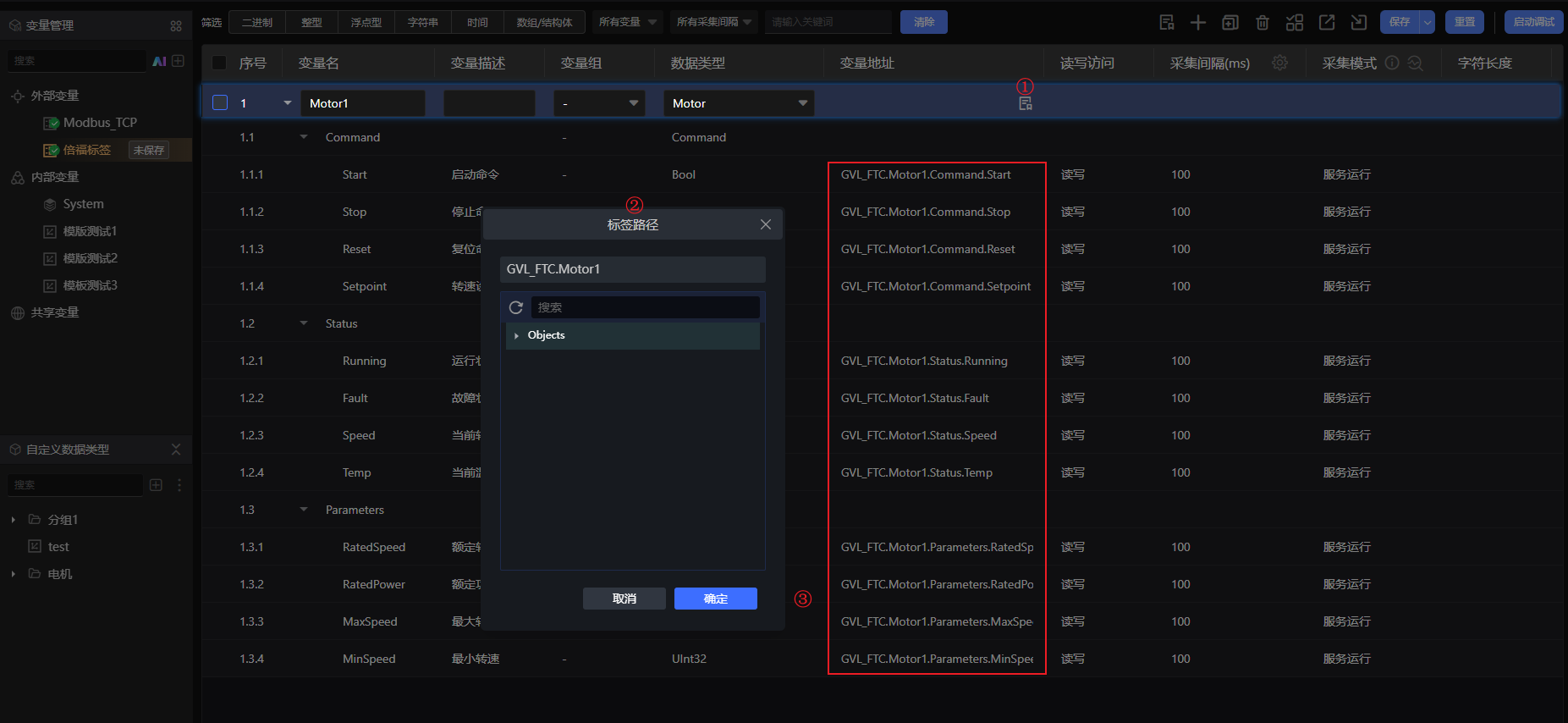Click the add icon beside the AI button
The height and width of the screenshot is (723, 1568).
[178, 61]
